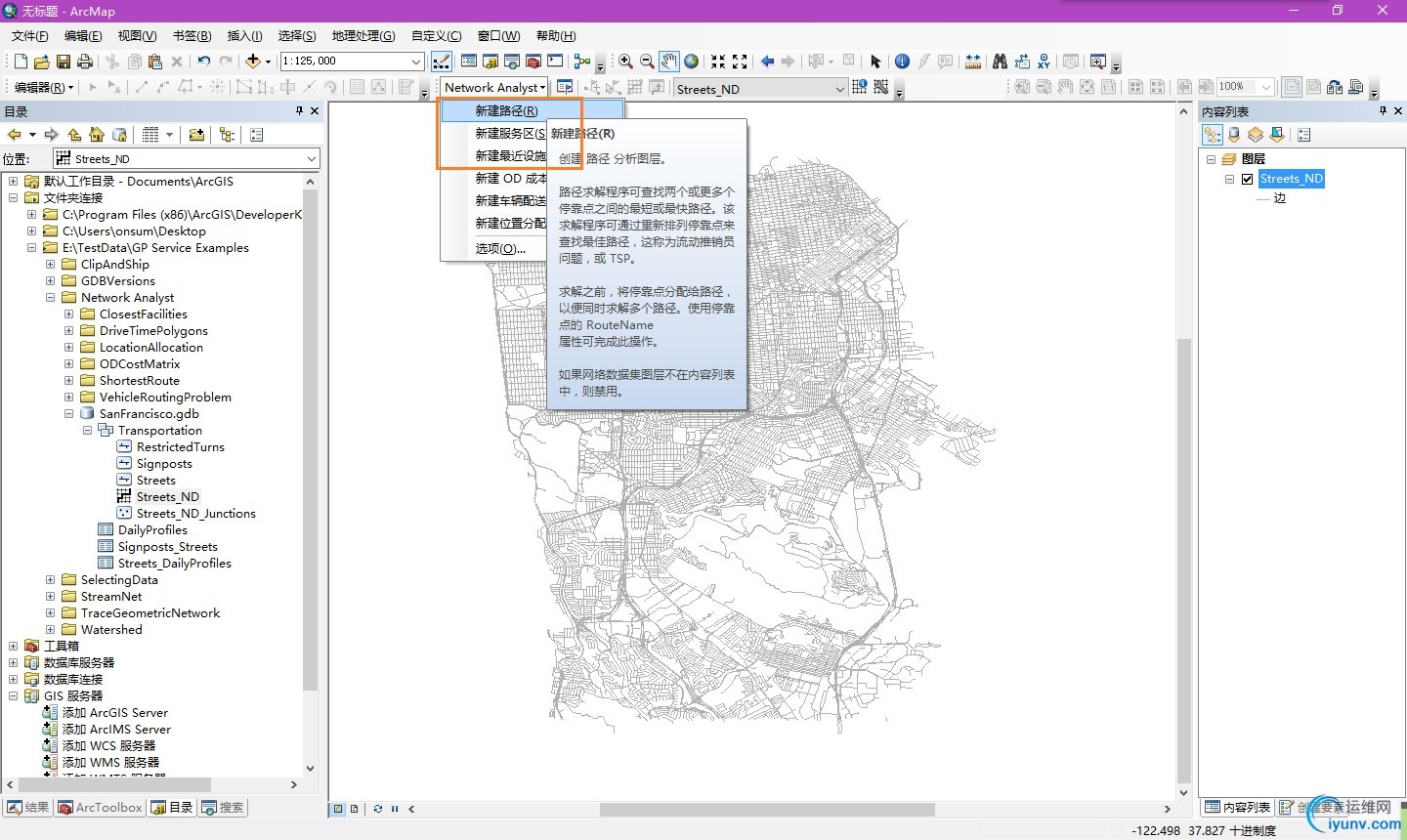Viewport: 1407px width, 840px height.
Task: Select Network Identify tool
Action: coord(860,87)
